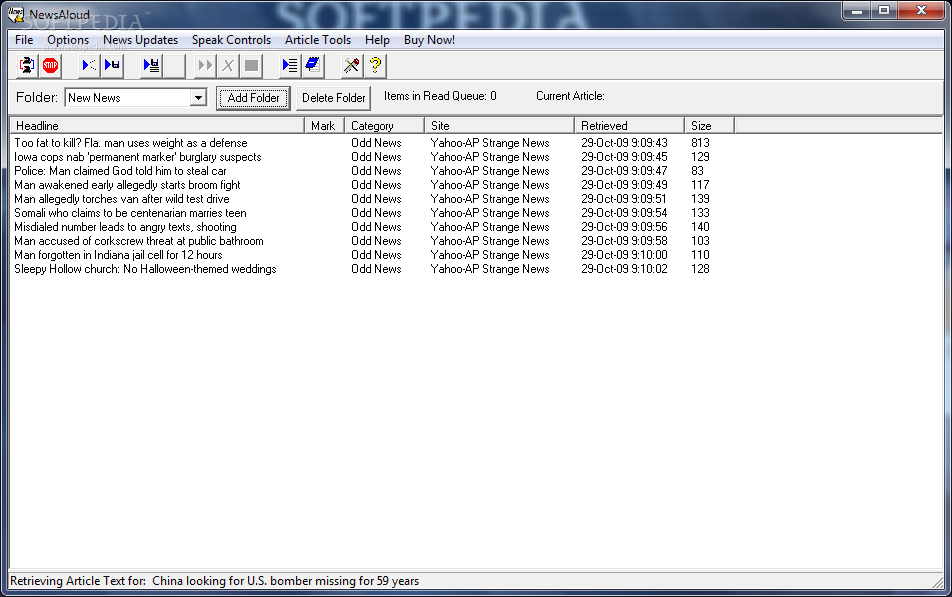
Task: Click the retrieved time 29-Oct-09 9:09:43
Action: [x=624, y=143]
